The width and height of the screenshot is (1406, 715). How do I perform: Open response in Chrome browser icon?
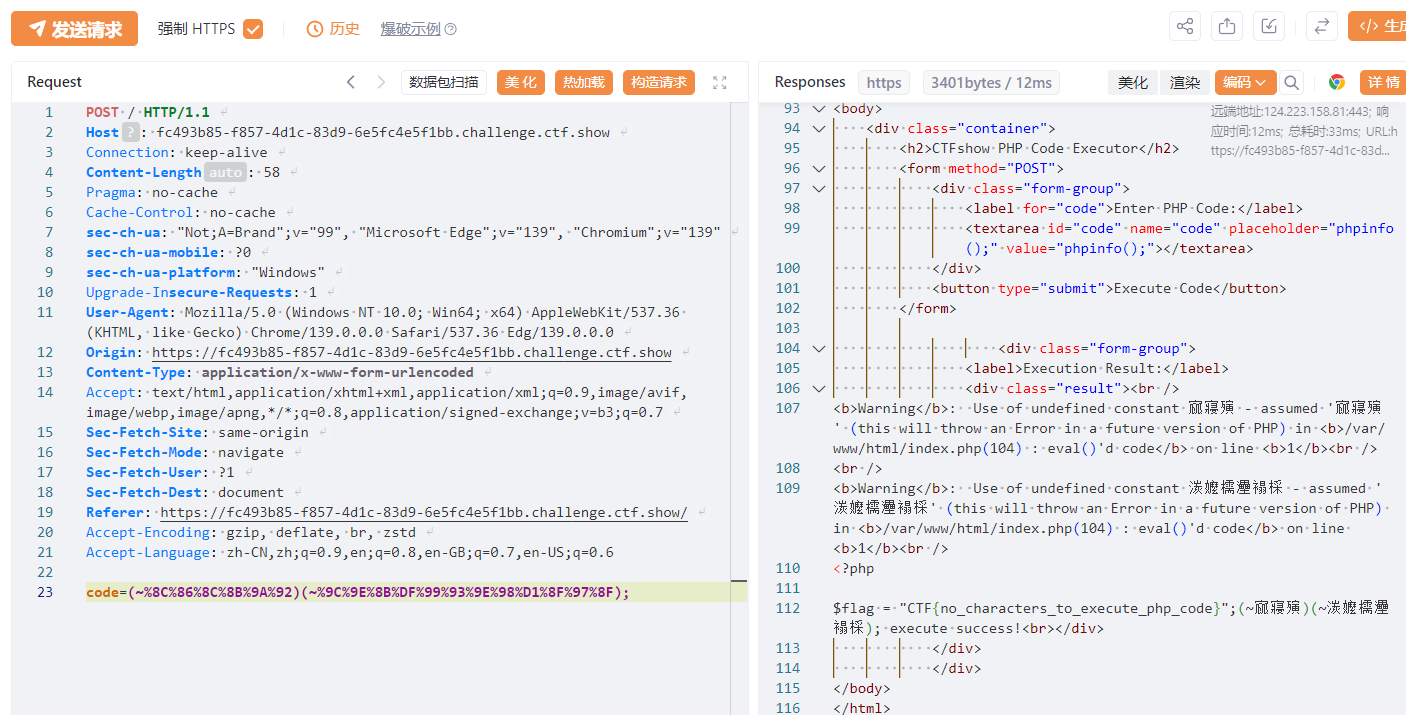point(1336,83)
